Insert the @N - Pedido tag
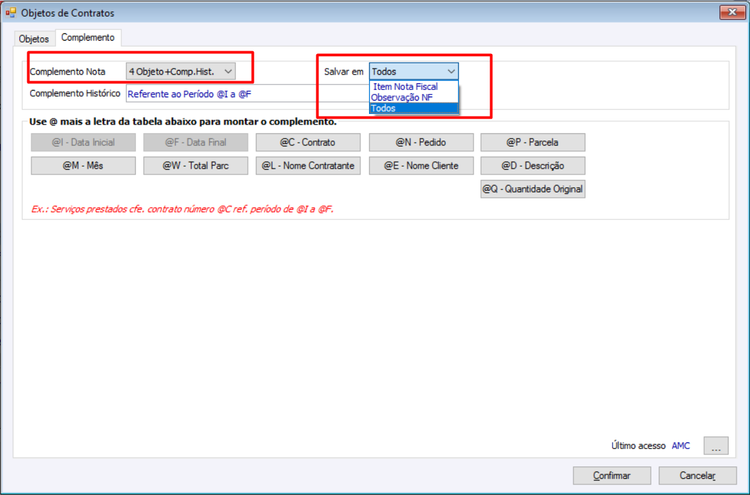750x495 pixels. tap(421, 143)
